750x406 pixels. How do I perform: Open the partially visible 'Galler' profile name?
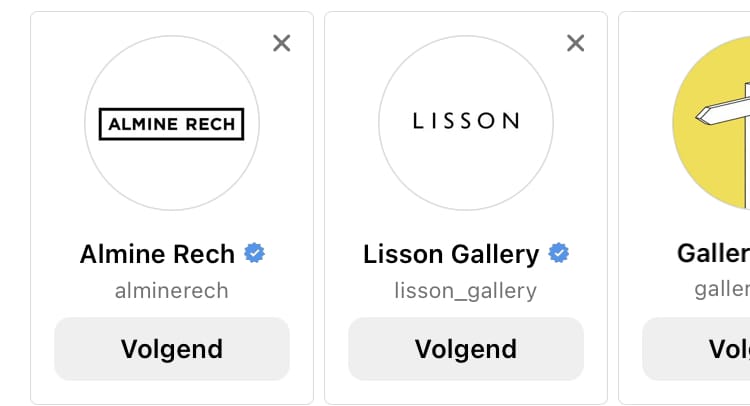click(x=714, y=254)
